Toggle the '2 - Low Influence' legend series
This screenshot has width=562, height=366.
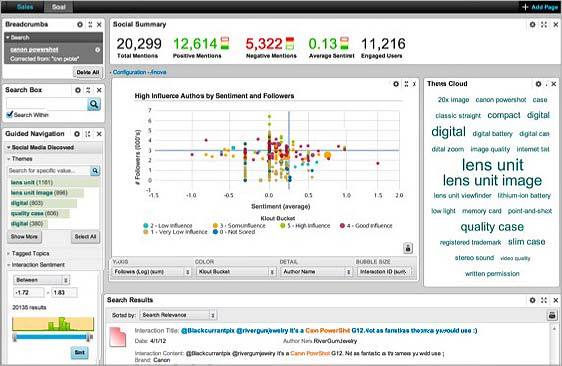(x=168, y=225)
